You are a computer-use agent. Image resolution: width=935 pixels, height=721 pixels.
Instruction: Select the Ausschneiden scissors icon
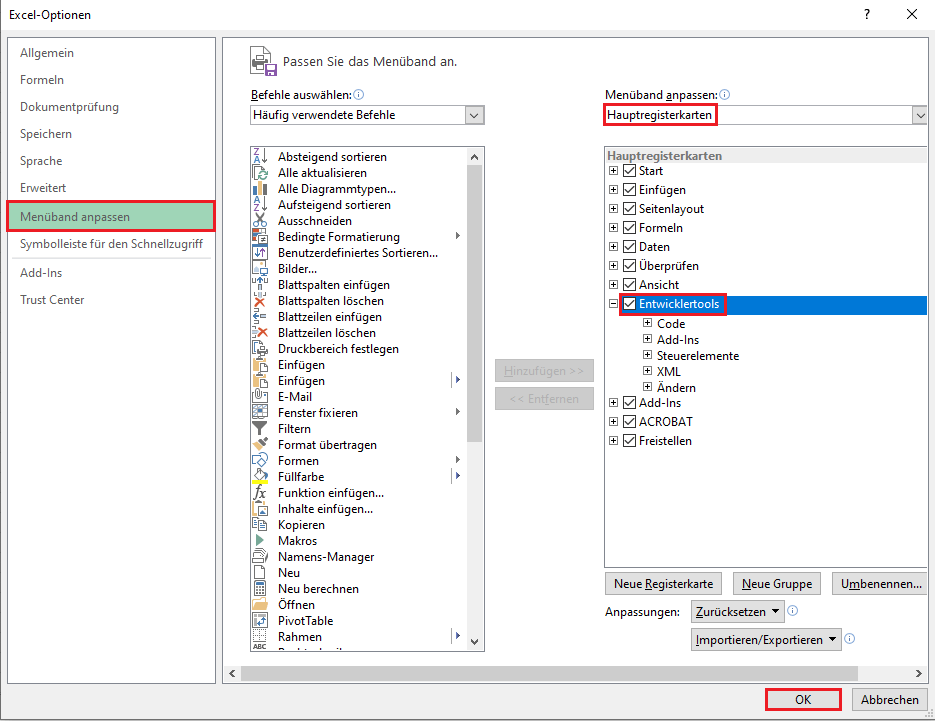[x=260, y=221]
